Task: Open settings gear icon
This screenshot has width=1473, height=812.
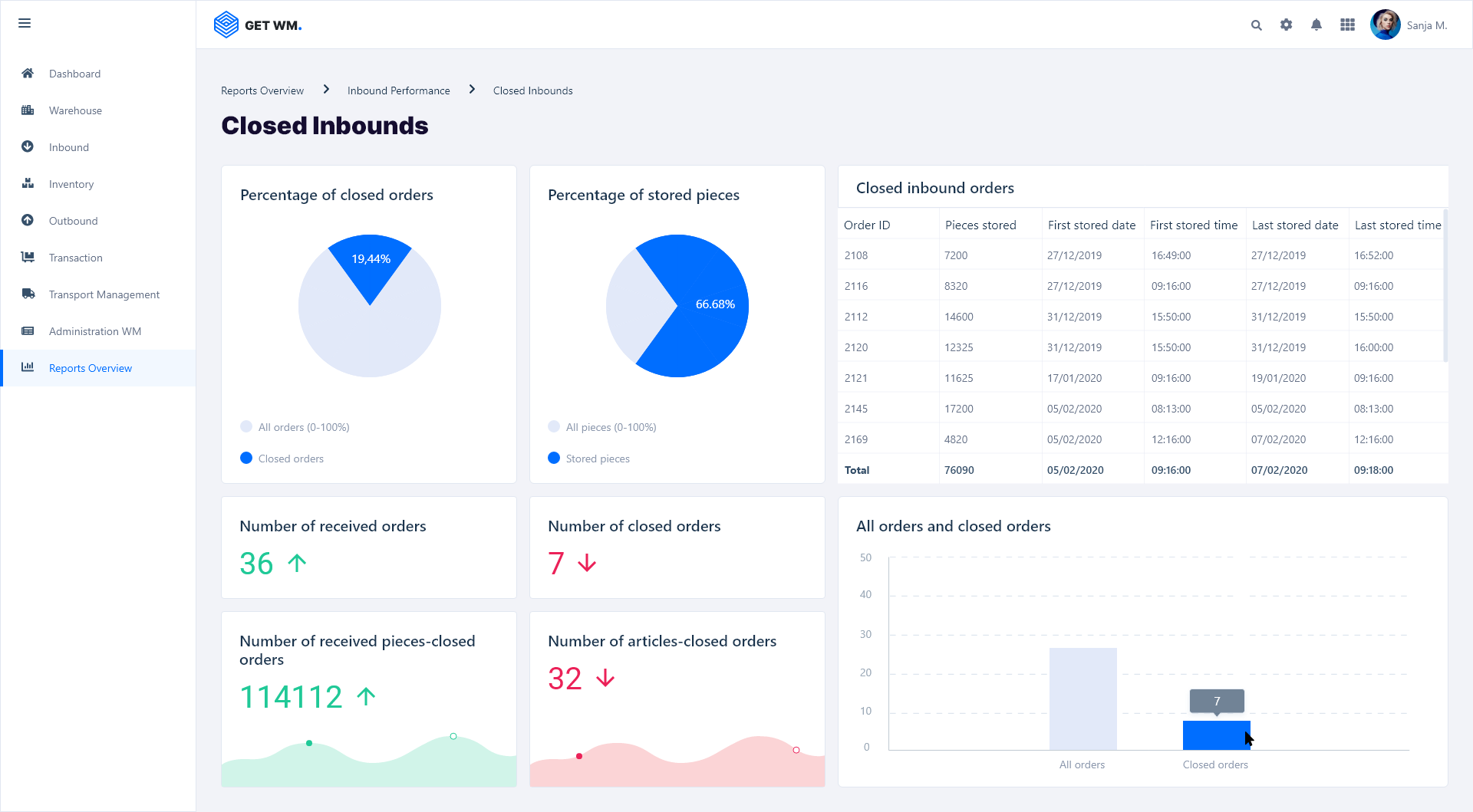Action: pos(1286,25)
